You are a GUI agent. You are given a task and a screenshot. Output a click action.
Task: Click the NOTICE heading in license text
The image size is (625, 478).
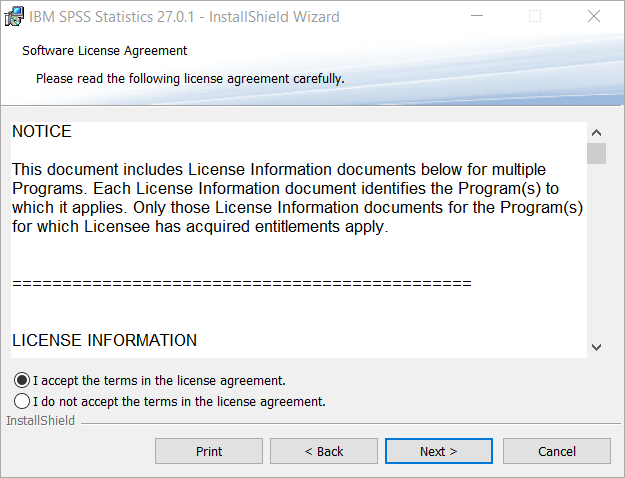pos(42,132)
